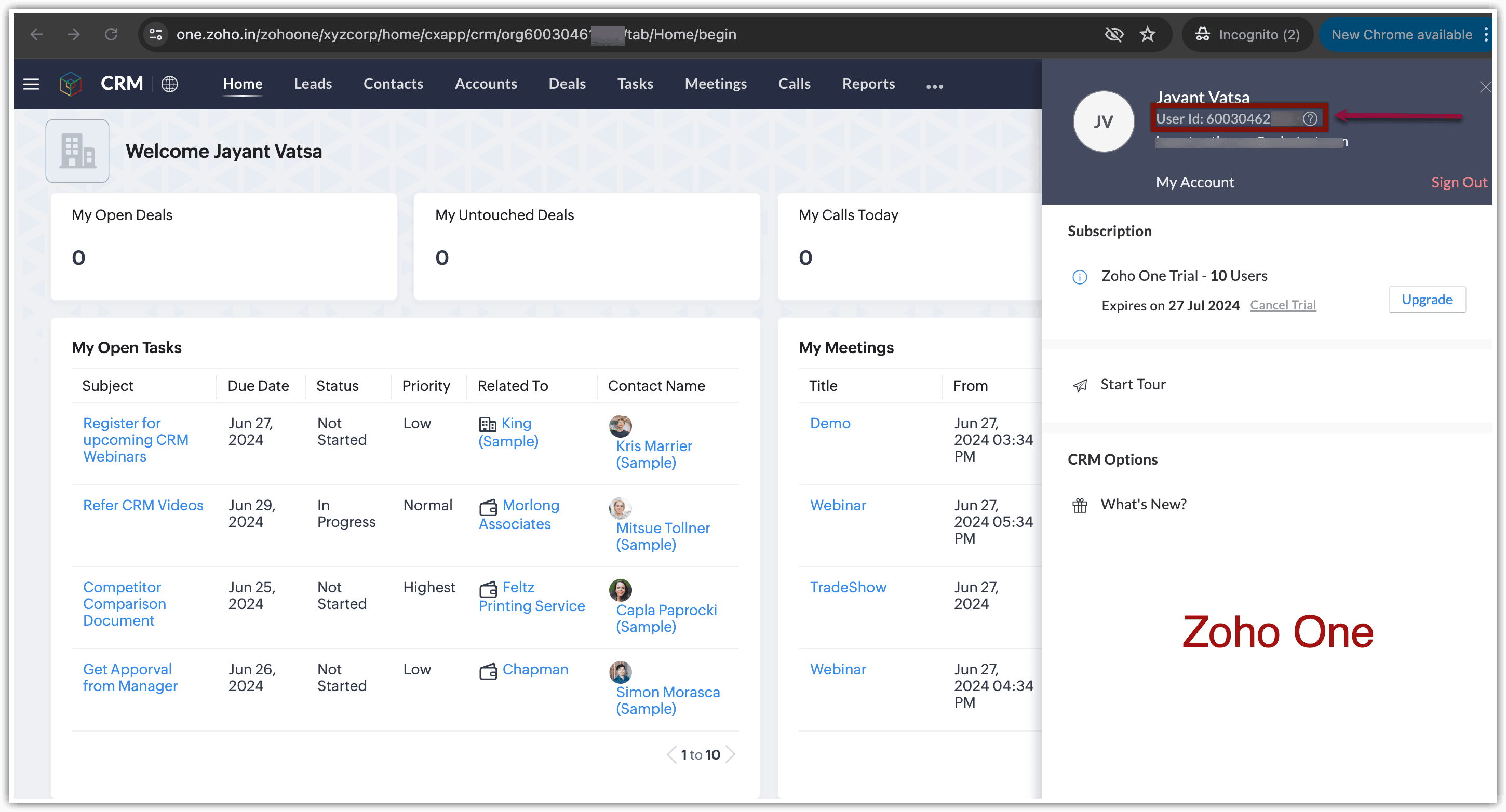The height and width of the screenshot is (812, 1506).
Task: Go to next page of open tasks
Action: [x=730, y=755]
